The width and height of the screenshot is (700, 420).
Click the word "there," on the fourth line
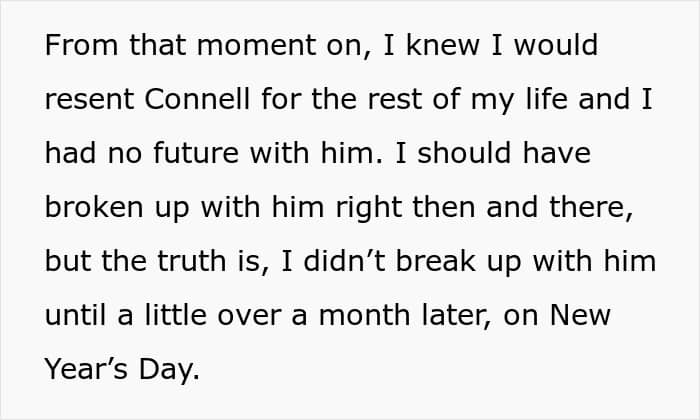(x=591, y=207)
